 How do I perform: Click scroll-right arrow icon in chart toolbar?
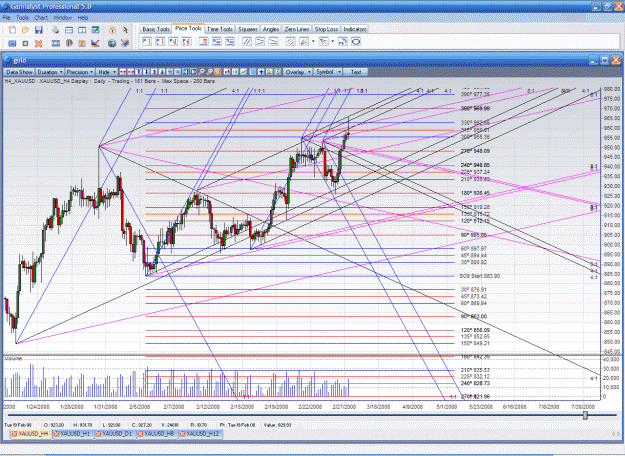pyautogui.click(x=193, y=72)
